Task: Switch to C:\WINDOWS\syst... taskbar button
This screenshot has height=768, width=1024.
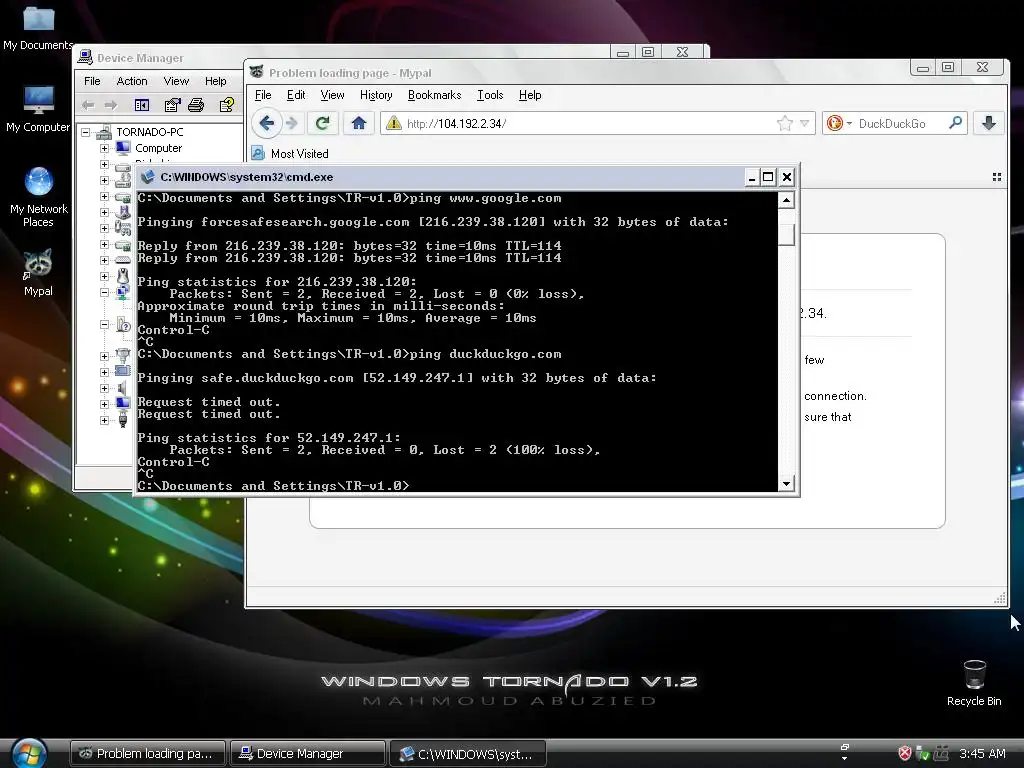Action: coord(468,754)
